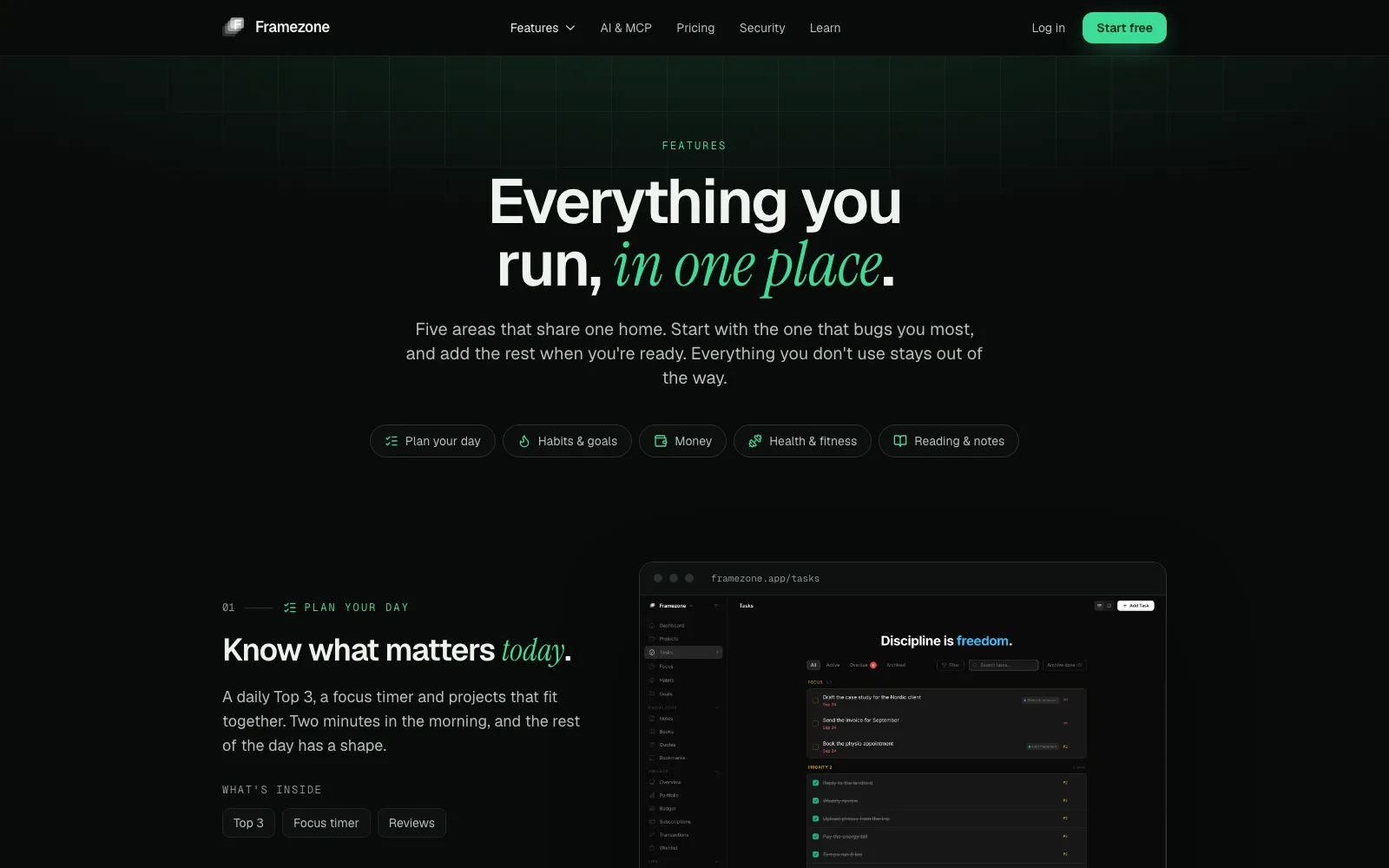The height and width of the screenshot is (868, 1389).
Task: Click Archive done button in preview
Action: point(1064,665)
